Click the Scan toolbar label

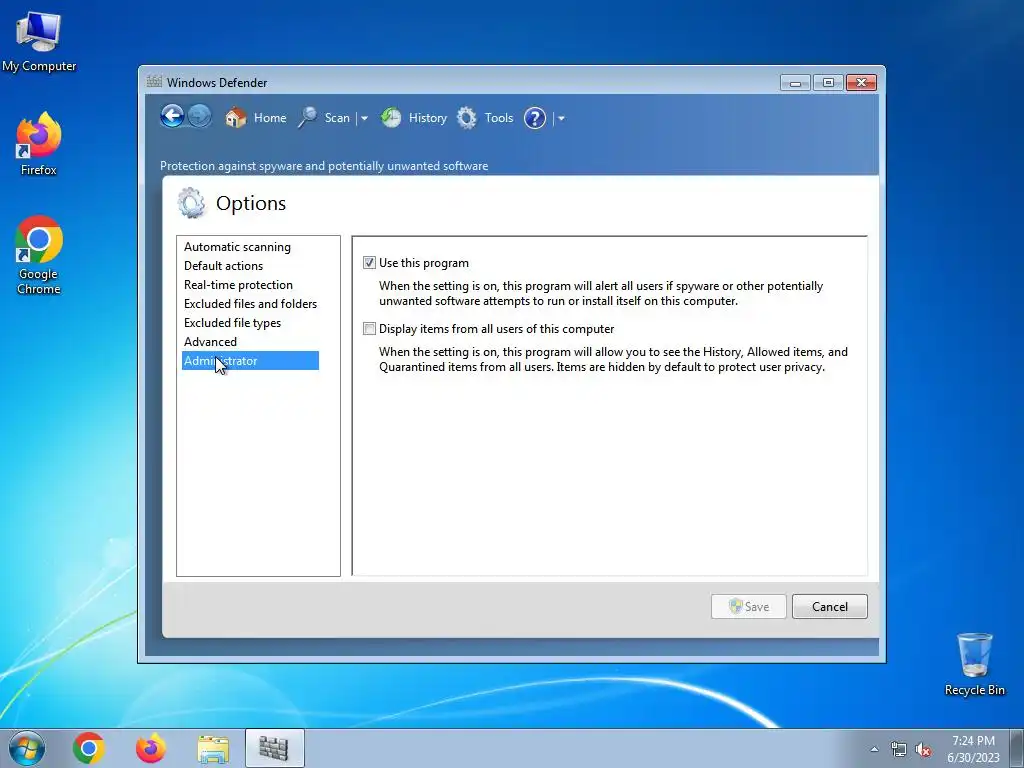(337, 118)
